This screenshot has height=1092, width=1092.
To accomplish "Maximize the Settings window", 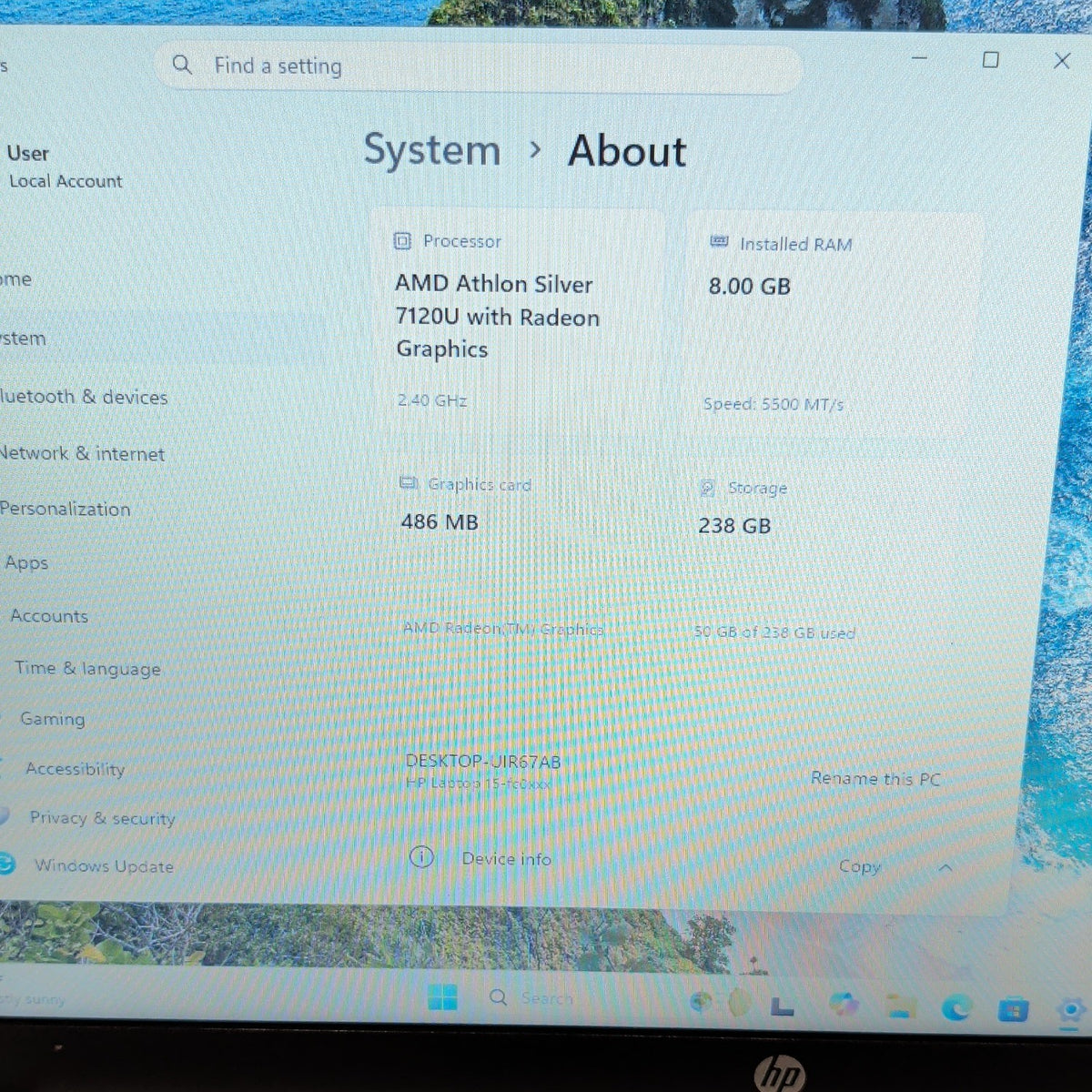I will point(991,60).
